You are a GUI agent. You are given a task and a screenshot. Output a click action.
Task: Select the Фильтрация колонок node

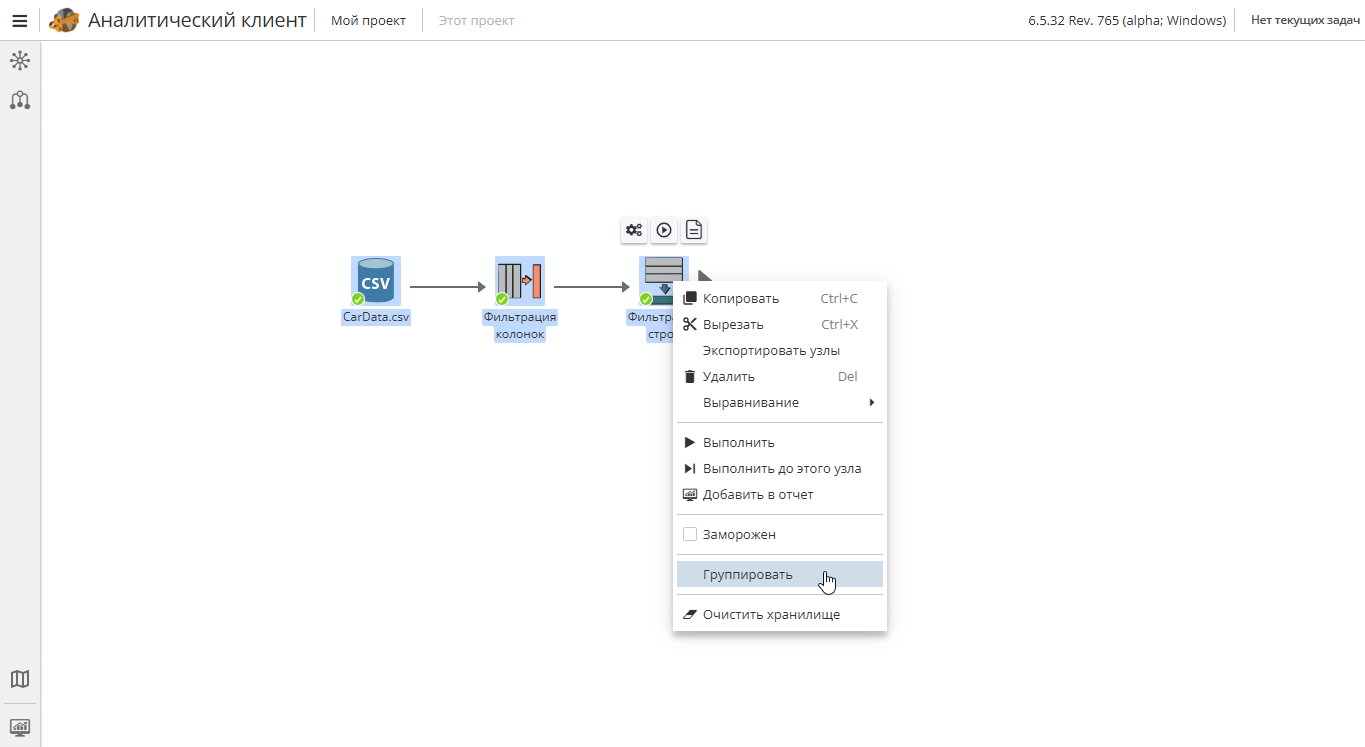(520, 281)
